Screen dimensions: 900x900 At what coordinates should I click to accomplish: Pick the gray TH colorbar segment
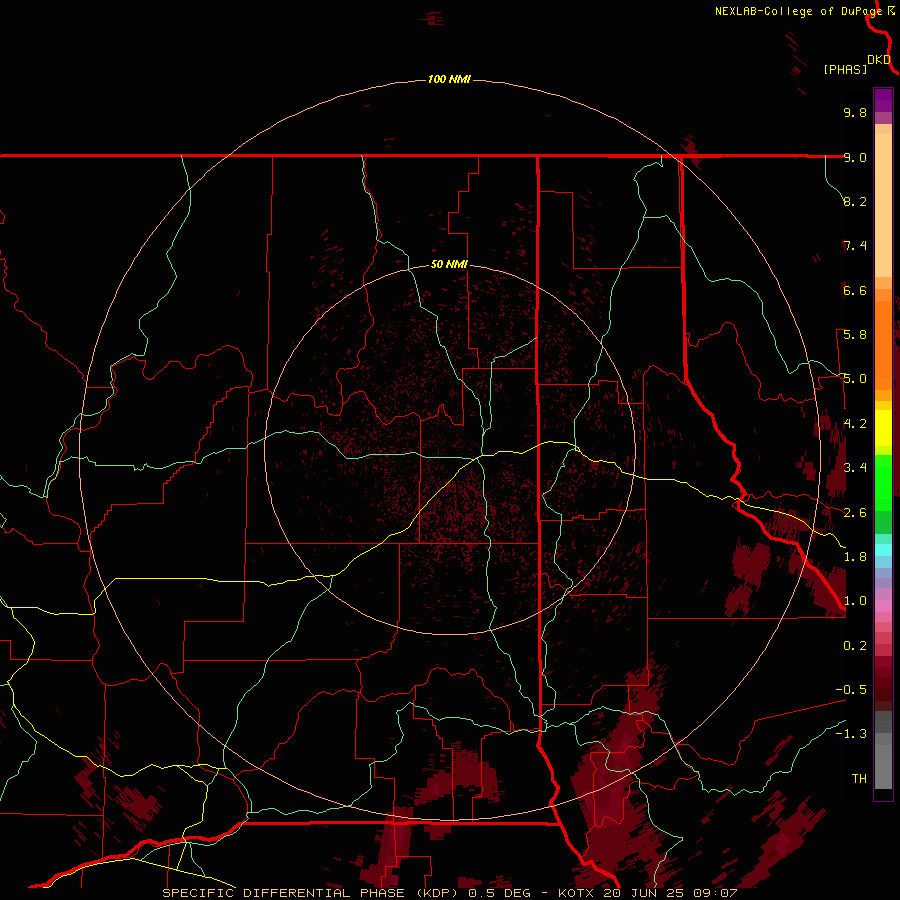(x=883, y=767)
